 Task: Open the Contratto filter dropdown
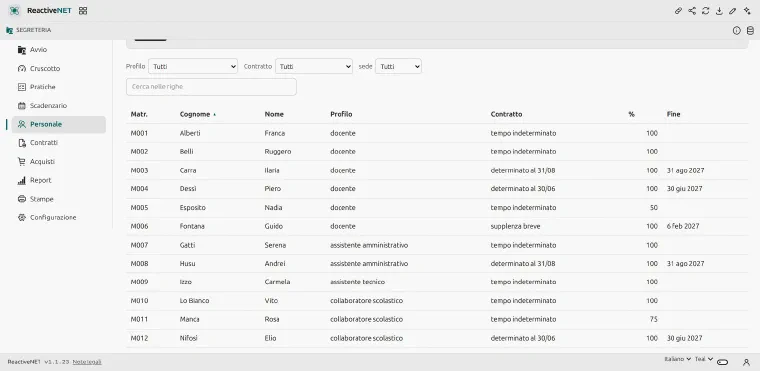(314, 66)
